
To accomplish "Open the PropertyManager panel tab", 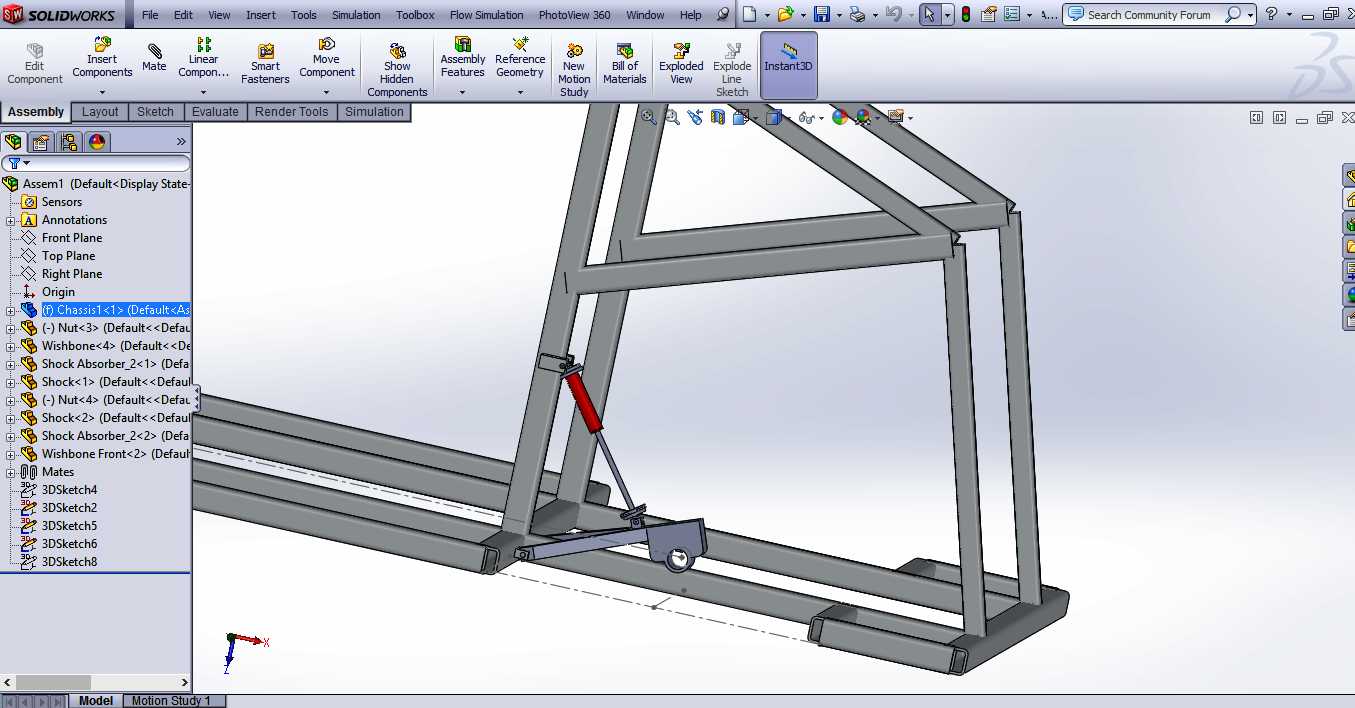I will tap(41, 142).
